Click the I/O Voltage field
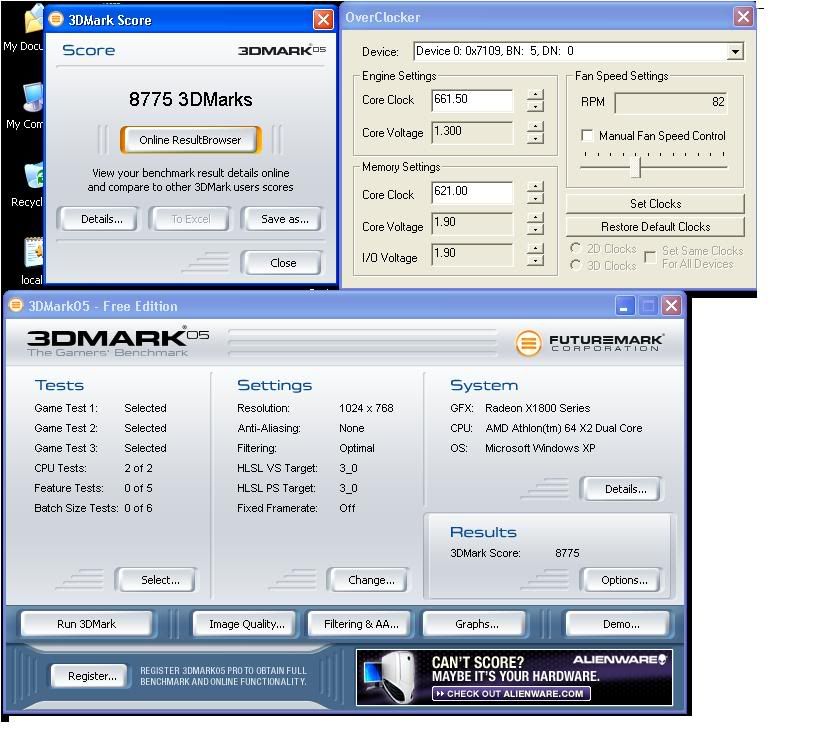Image resolution: width=840 pixels, height=735 pixels. point(472,254)
